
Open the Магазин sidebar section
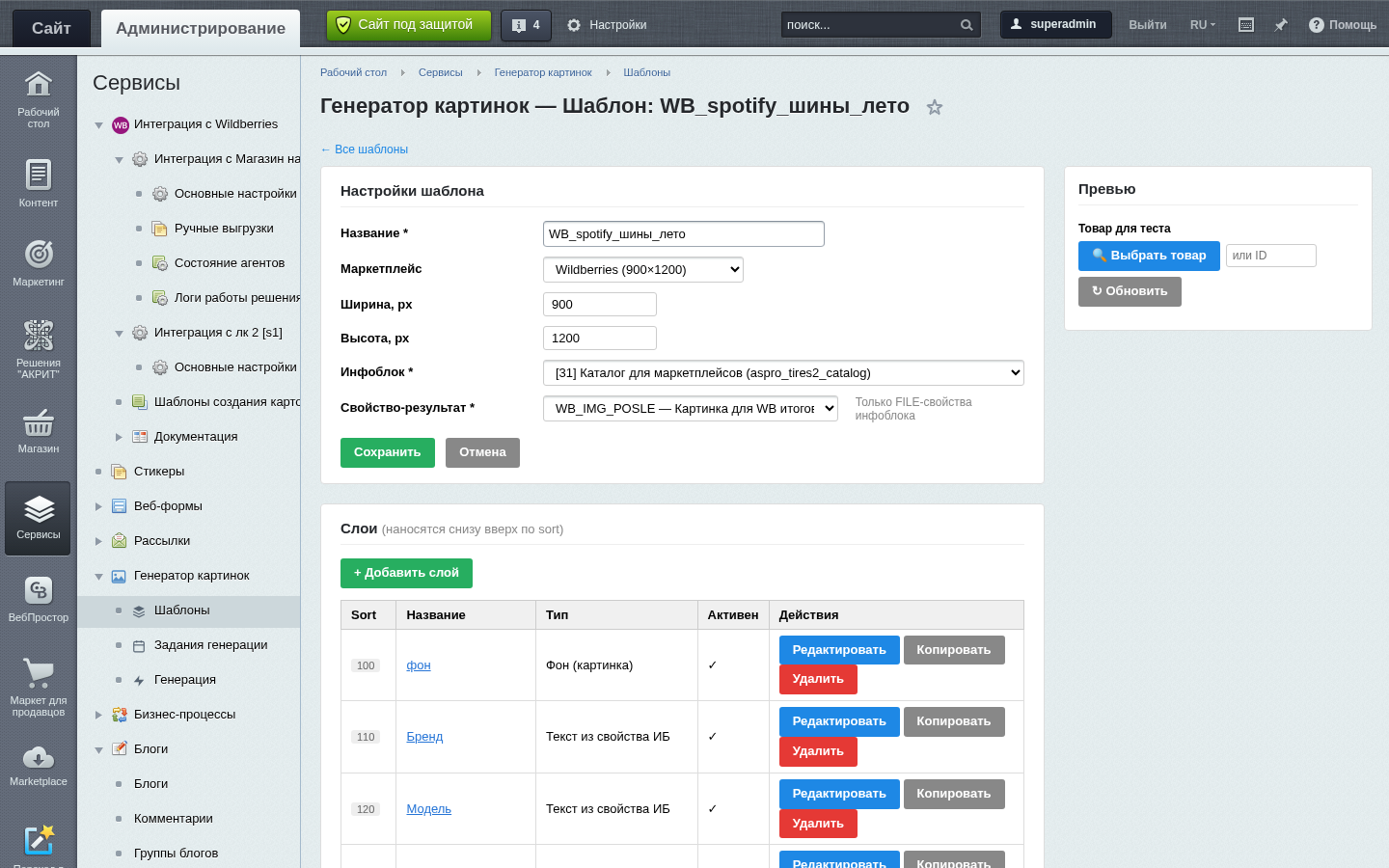tap(39, 429)
